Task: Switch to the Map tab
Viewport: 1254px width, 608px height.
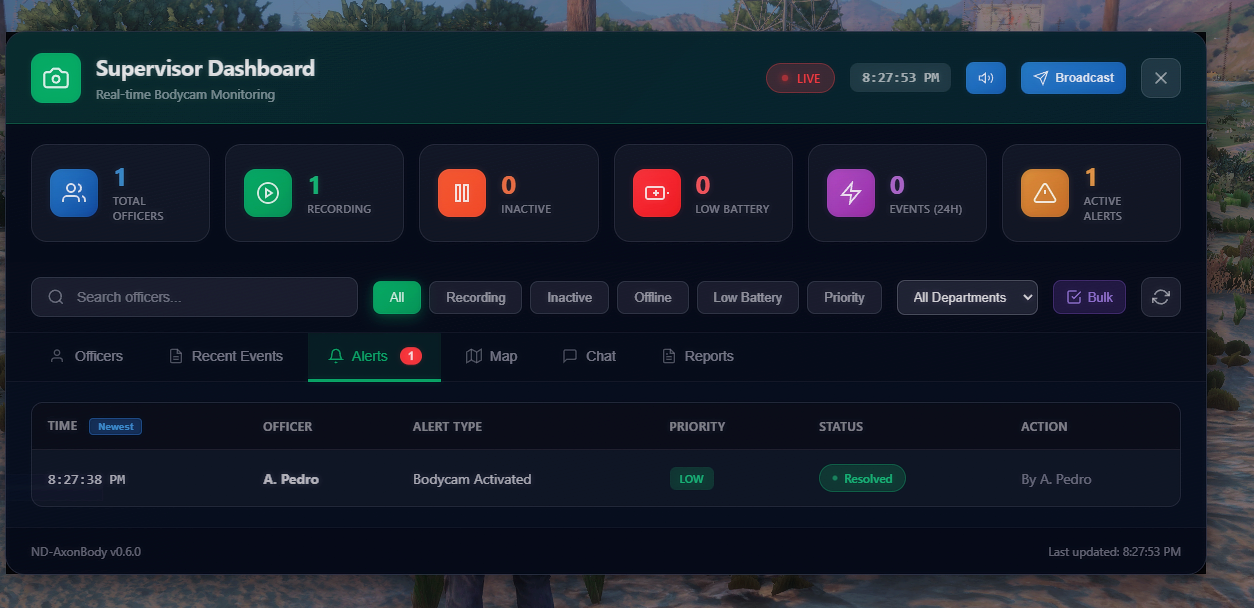Action: tap(491, 356)
